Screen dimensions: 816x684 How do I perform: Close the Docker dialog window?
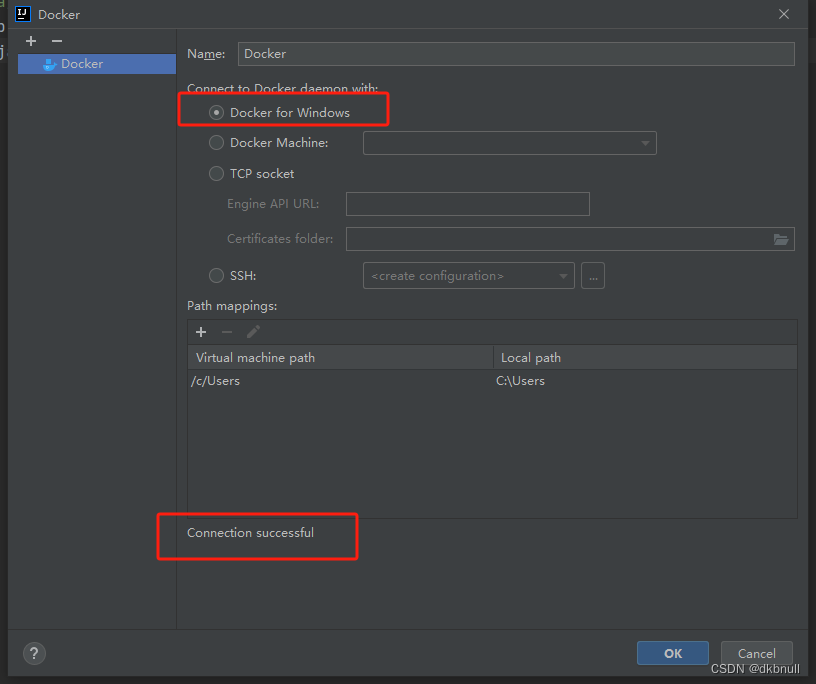pyautogui.click(x=784, y=15)
